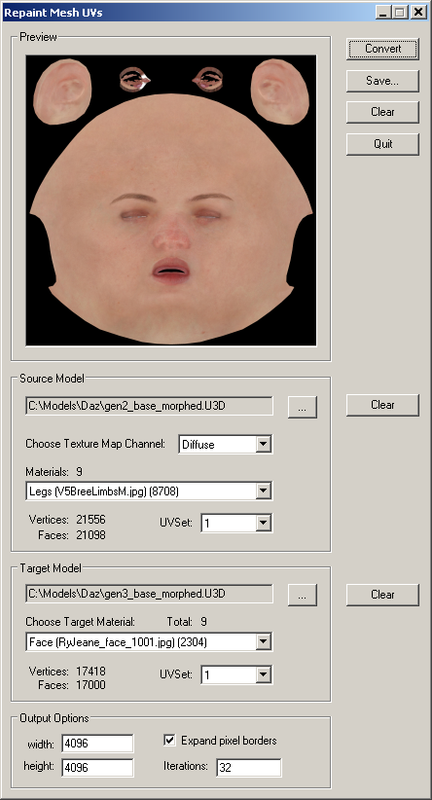Clear the preview with the top Clear button
The width and height of the screenshot is (432, 800).
tap(383, 112)
